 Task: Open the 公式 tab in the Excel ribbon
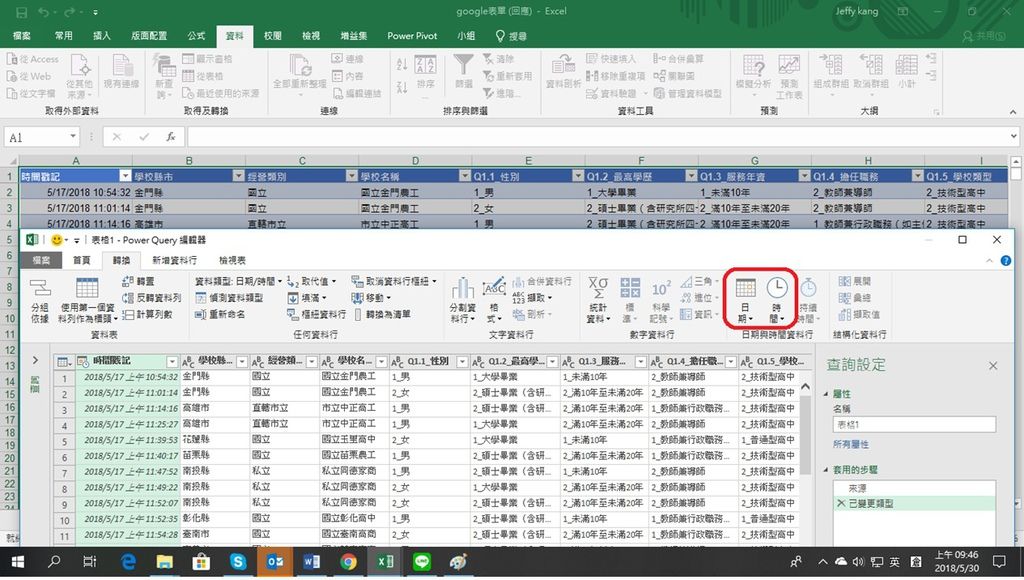tap(196, 36)
